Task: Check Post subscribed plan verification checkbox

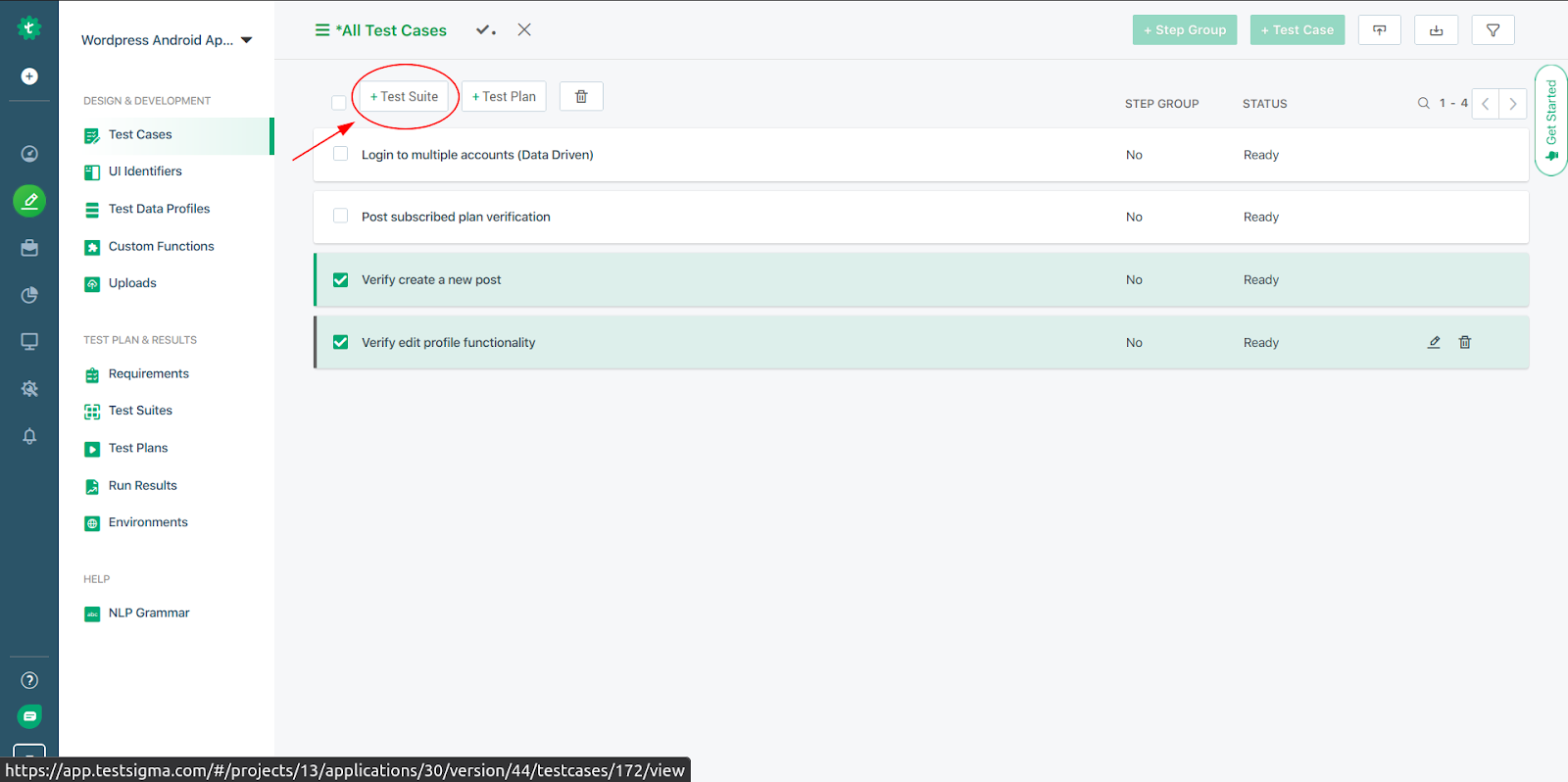Action: [x=340, y=216]
